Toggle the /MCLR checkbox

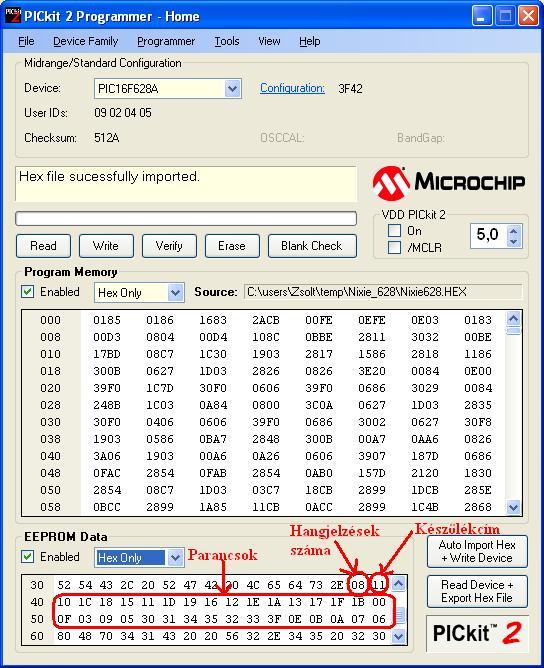point(394,248)
